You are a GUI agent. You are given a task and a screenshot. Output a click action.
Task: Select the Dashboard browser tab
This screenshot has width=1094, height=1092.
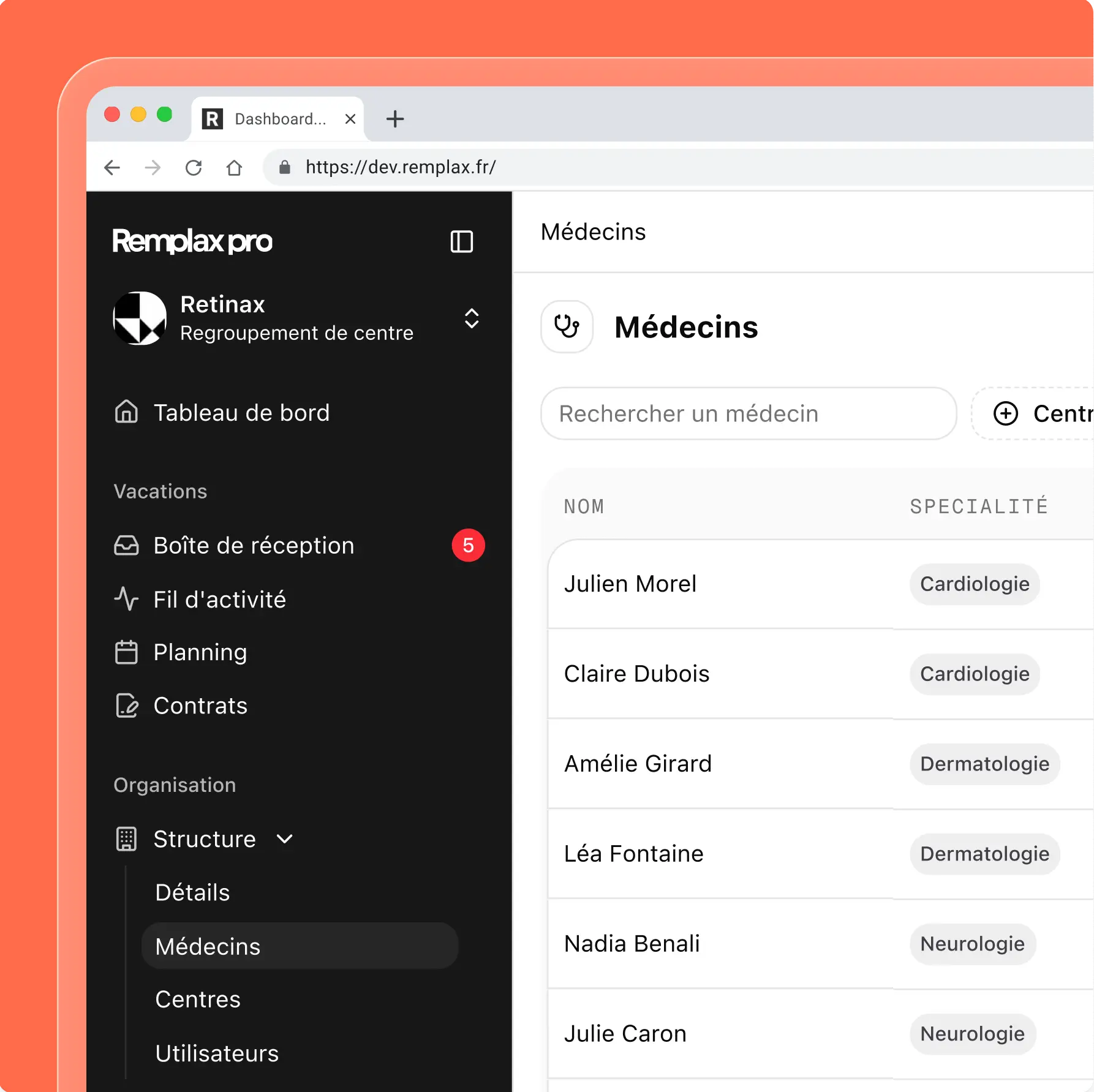click(278, 119)
